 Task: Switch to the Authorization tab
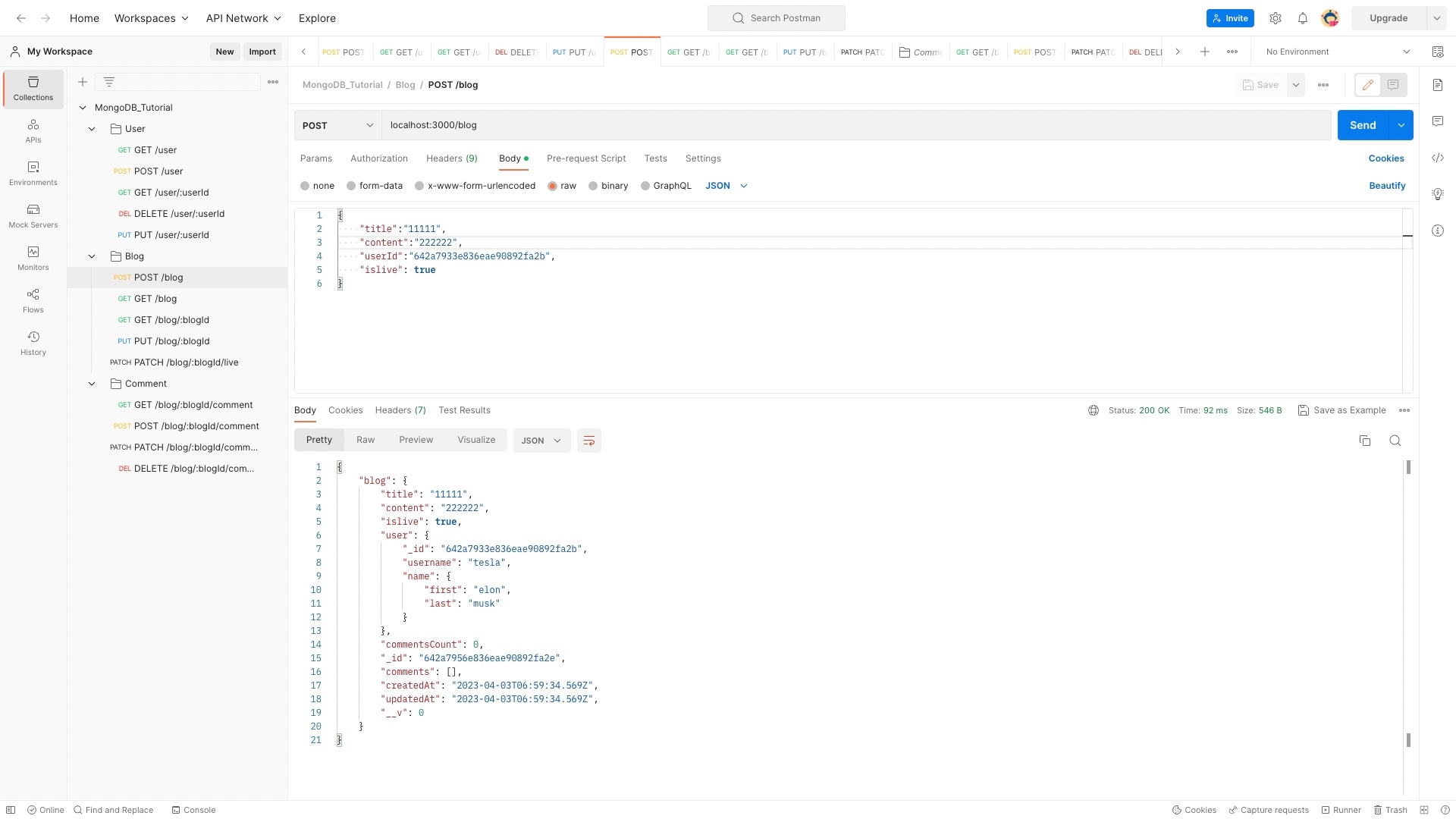coord(379,158)
